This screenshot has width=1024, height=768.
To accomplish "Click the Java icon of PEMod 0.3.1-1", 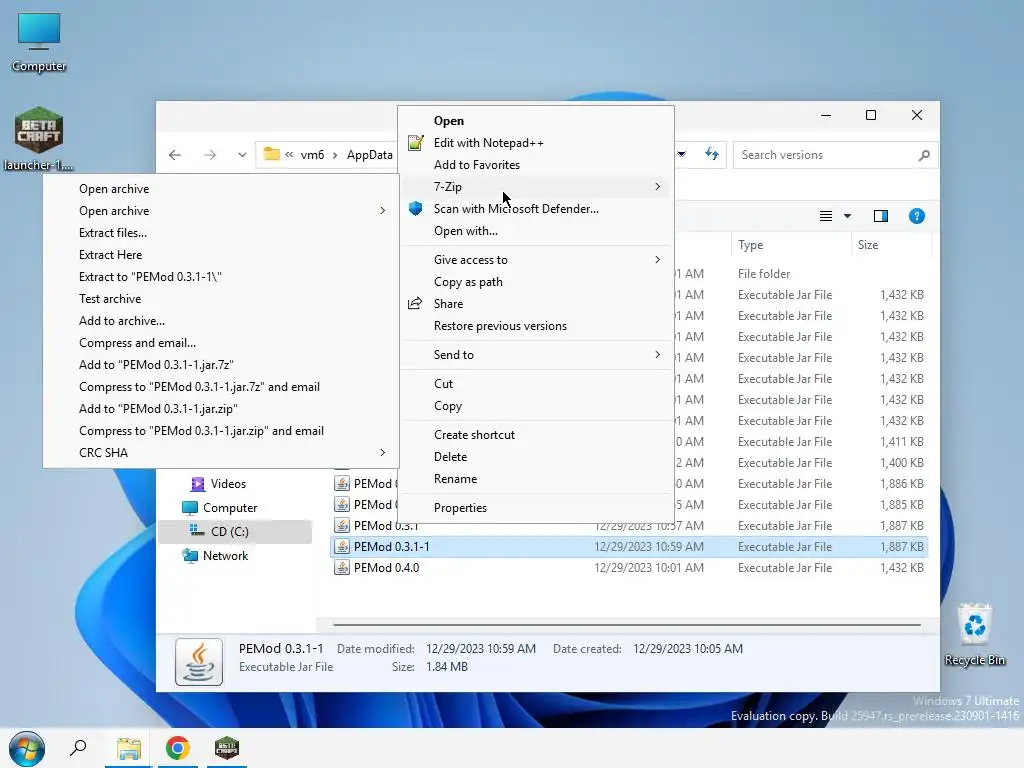I will pyautogui.click(x=342, y=547).
